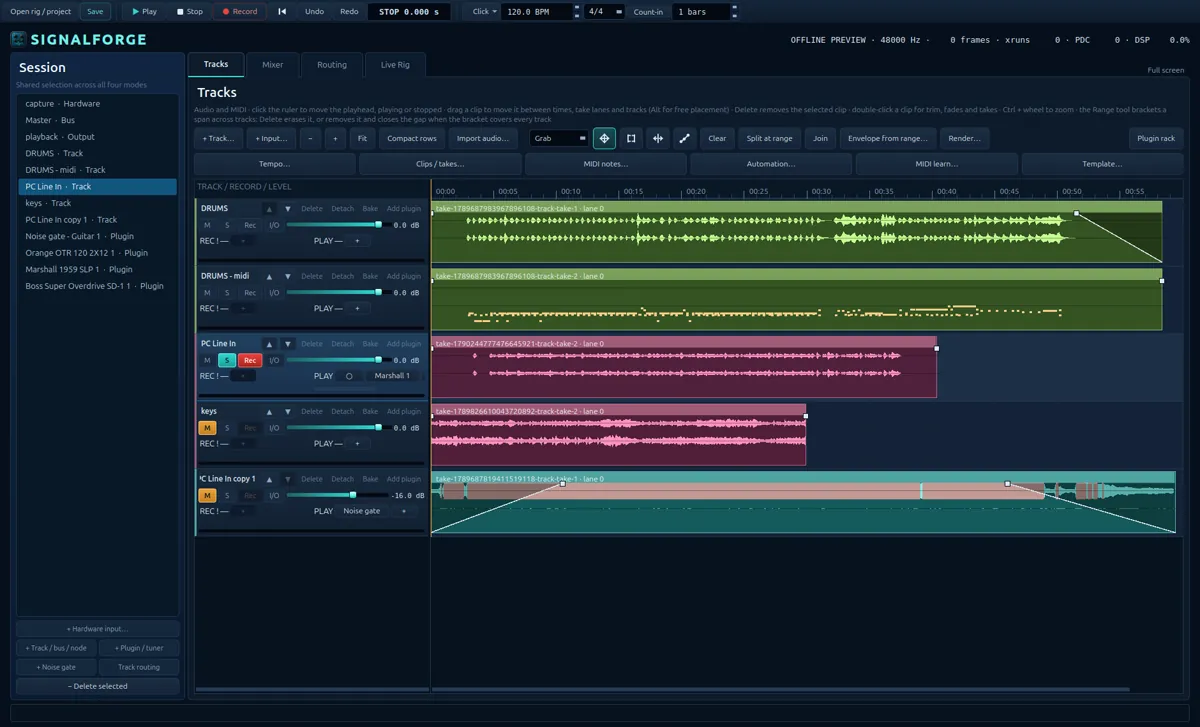Select Noise gate - Guitar 1 in Session list
1200x727 pixels.
coord(97,236)
